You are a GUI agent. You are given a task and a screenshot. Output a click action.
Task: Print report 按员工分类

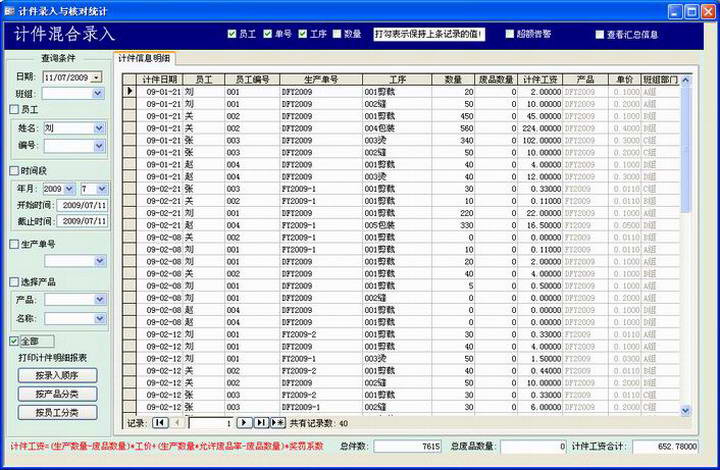click(x=57, y=412)
